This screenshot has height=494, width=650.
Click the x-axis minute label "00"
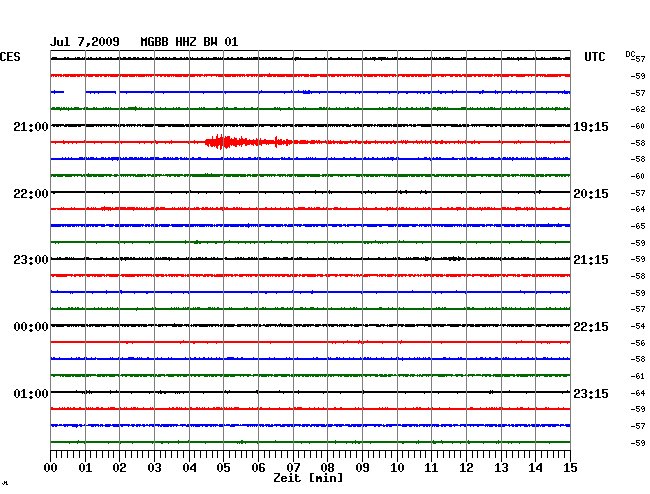[51, 468]
